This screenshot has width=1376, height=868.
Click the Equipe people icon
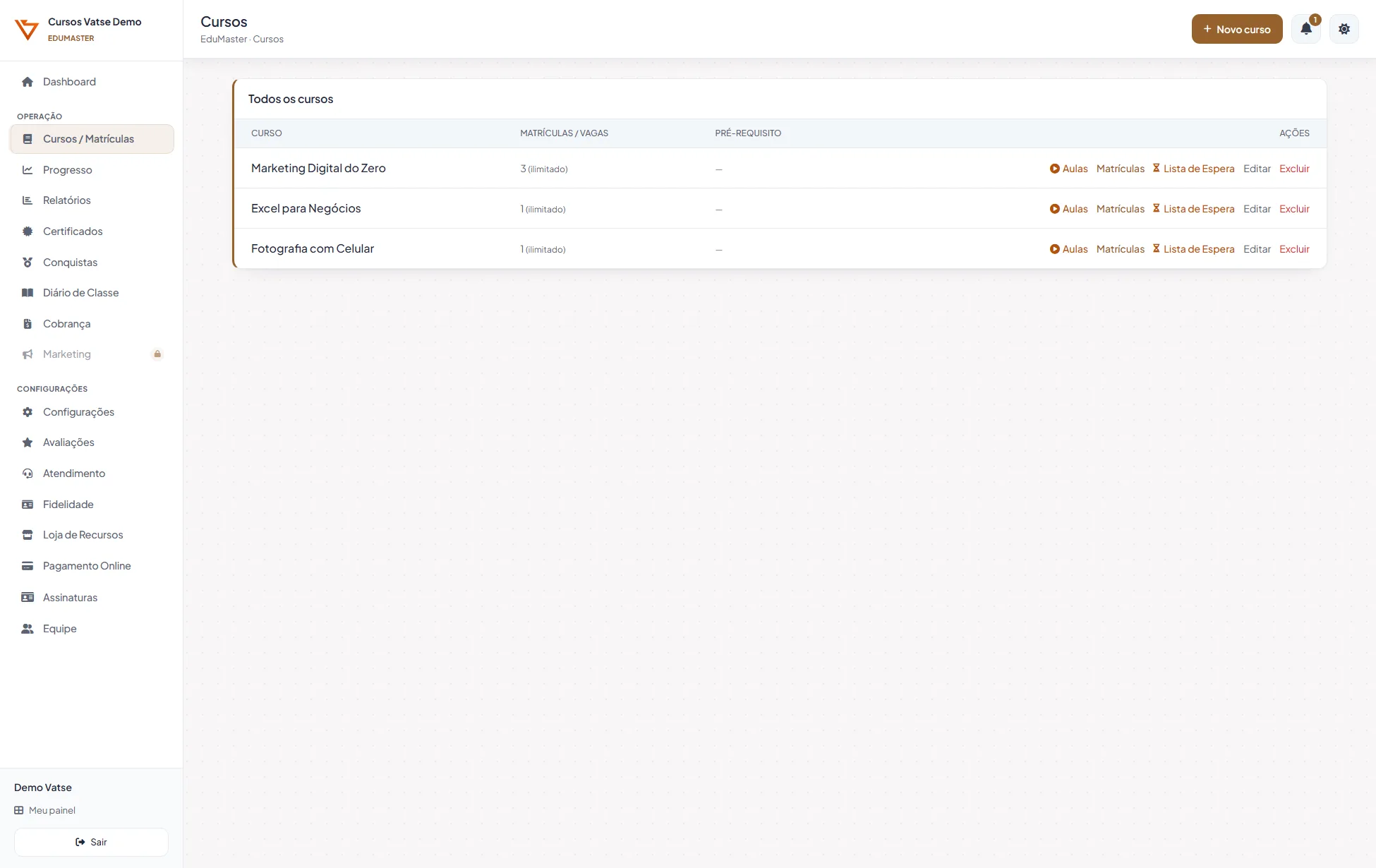click(x=28, y=629)
